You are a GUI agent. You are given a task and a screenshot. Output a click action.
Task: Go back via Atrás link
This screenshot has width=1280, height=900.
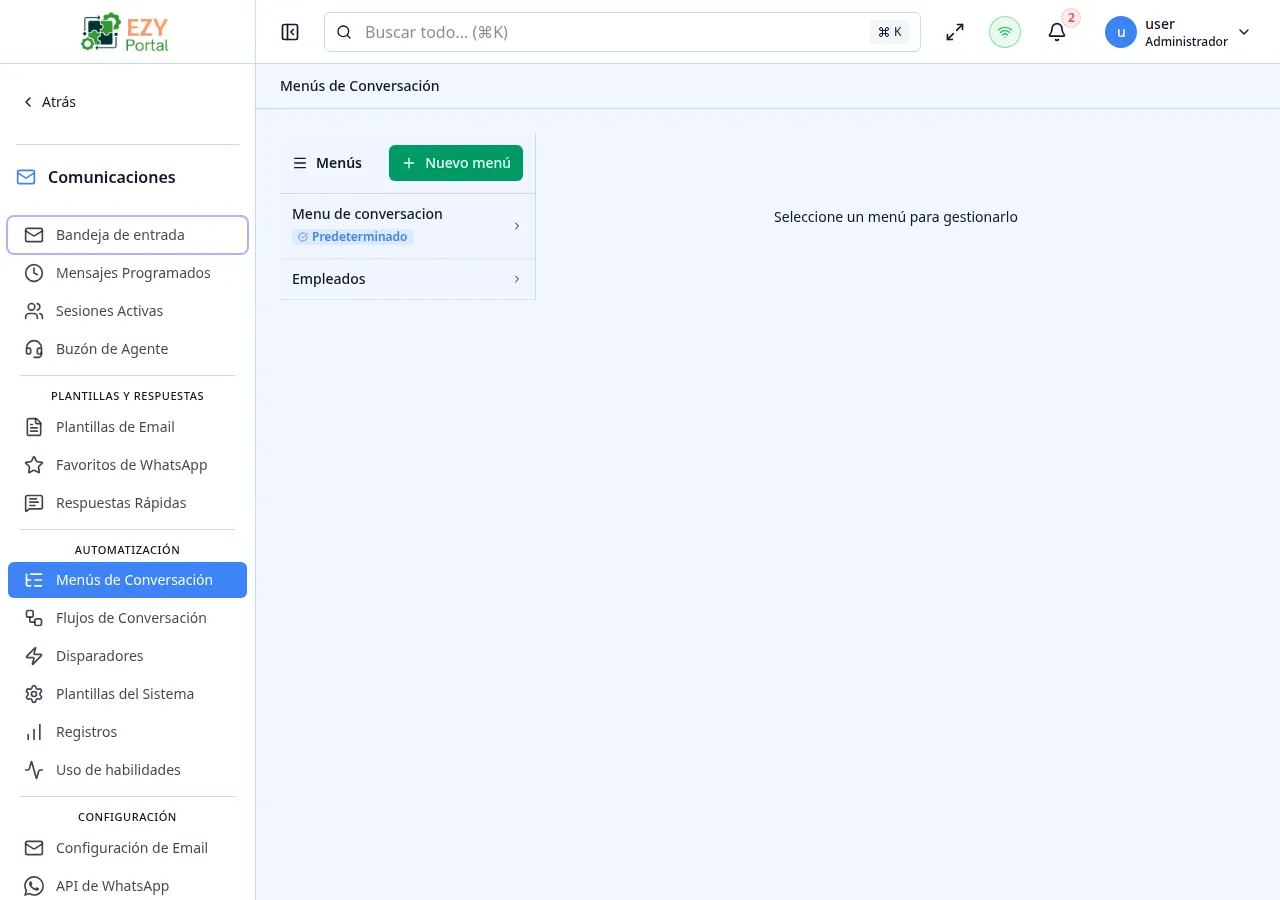tap(50, 102)
